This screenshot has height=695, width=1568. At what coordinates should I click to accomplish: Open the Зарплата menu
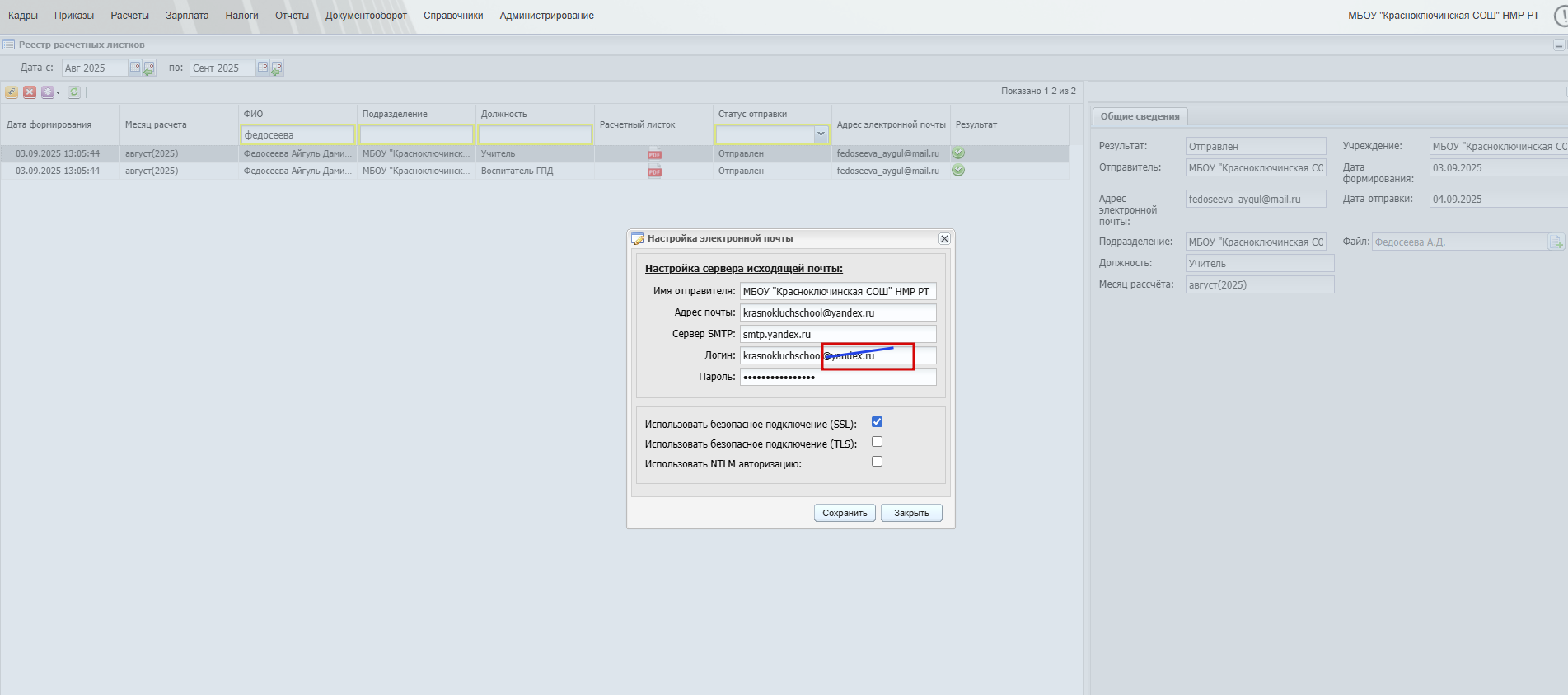(187, 16)
